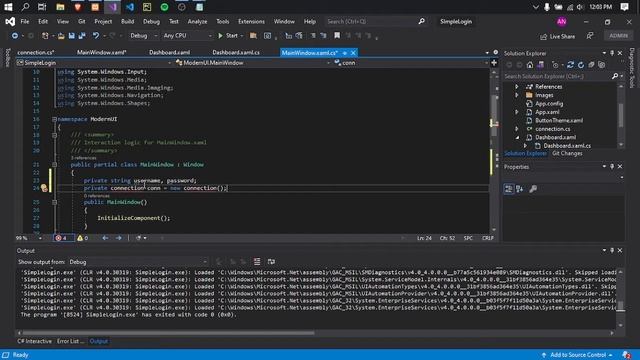
Task: Click Clear All icon in Output panel
Action: click(257, 262)
